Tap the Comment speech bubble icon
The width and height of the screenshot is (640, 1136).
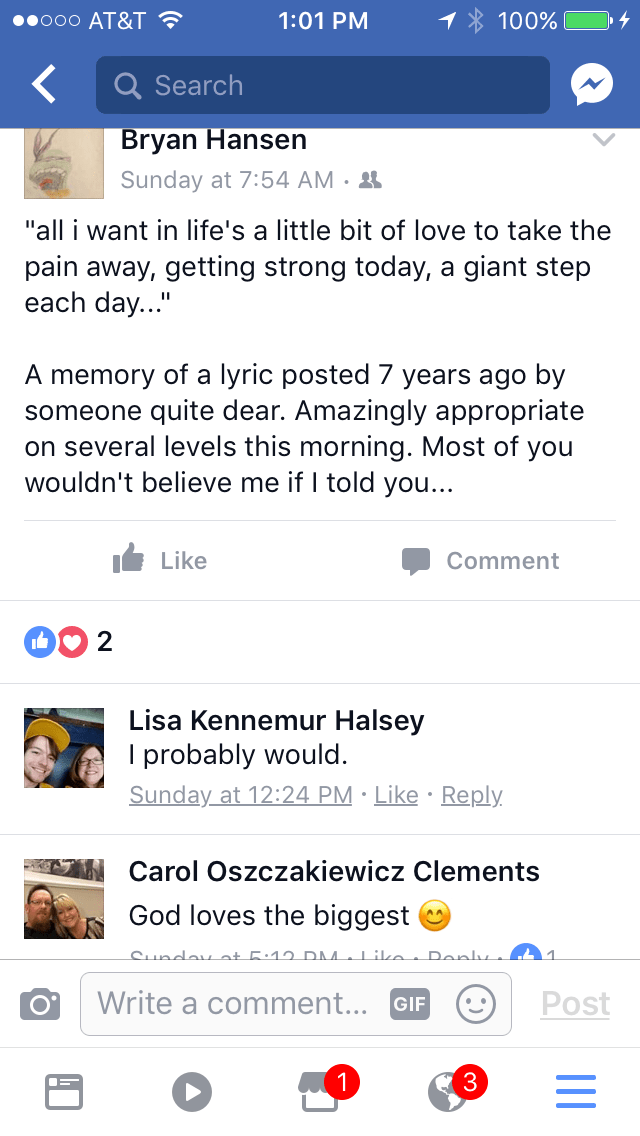pyautogui.click(x=416, y=561)
